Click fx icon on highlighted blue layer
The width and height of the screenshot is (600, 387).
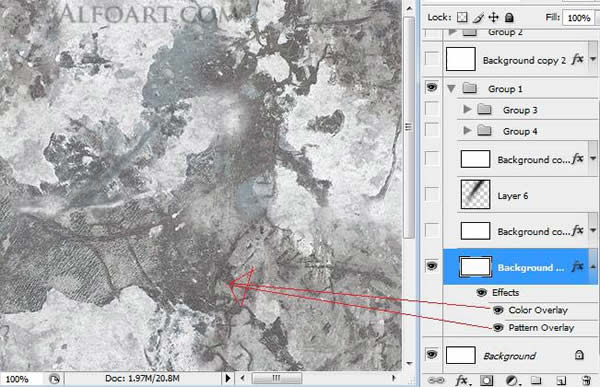[x=577, y=266]
